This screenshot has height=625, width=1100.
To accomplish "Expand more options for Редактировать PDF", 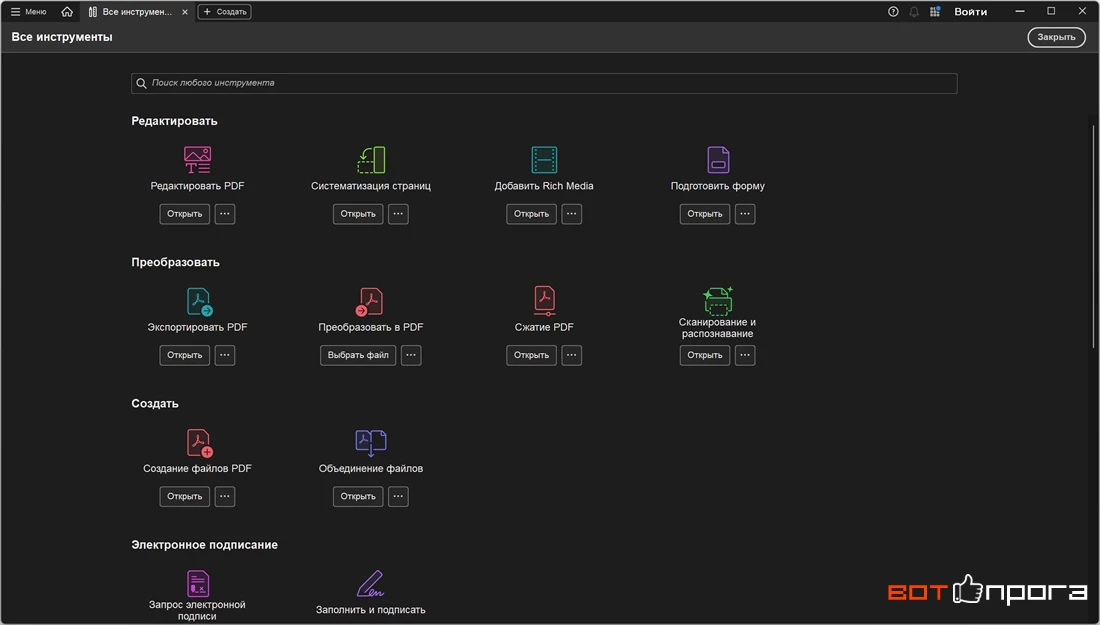I will [224, 214].
